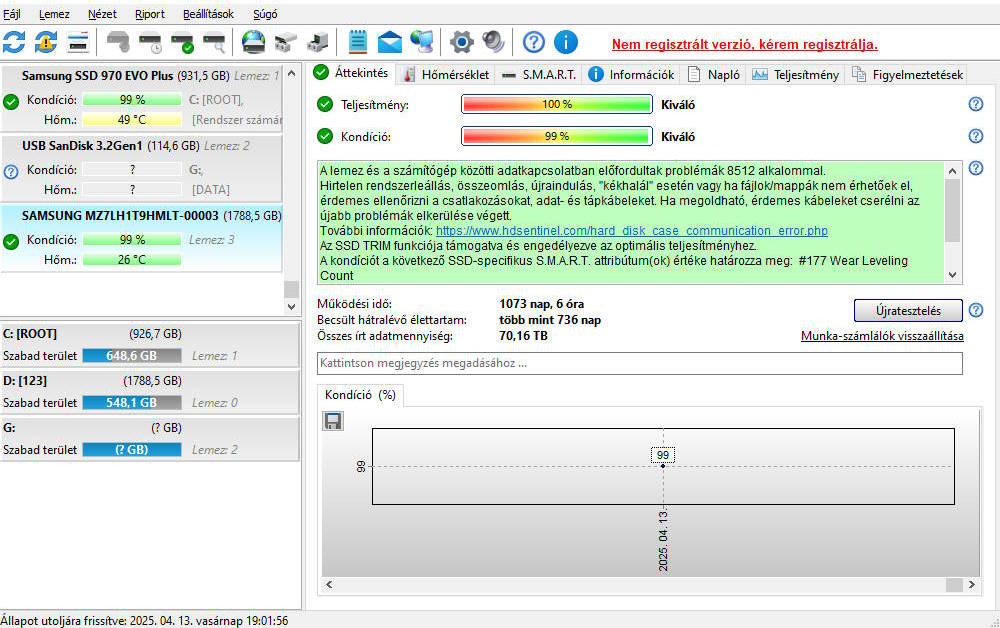Open the Riport menu
Viewport: 1000px width, 628px height.
click(150, 14)
